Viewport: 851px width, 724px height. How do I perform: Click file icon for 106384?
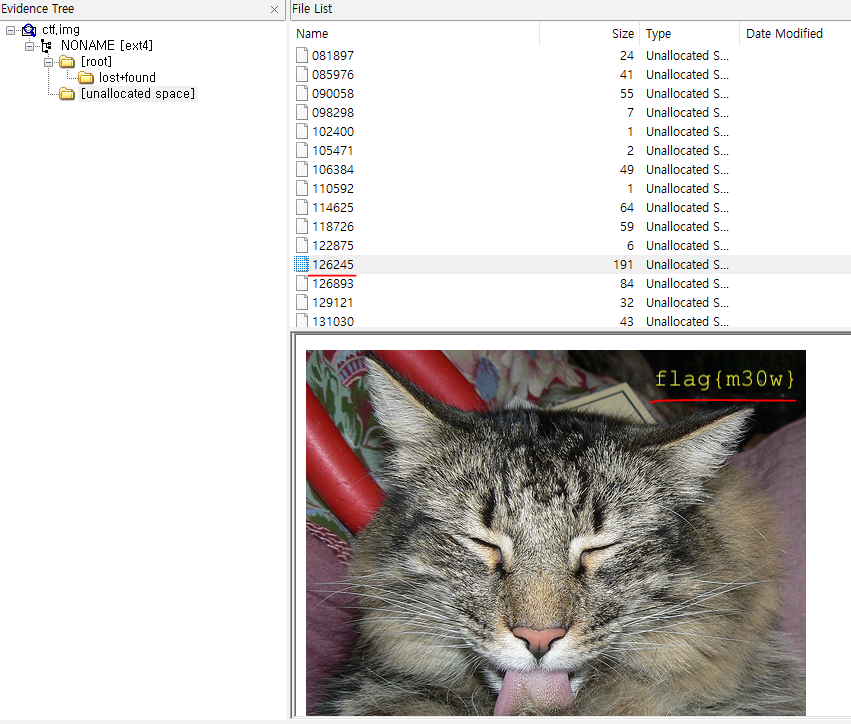click(302, 169)
